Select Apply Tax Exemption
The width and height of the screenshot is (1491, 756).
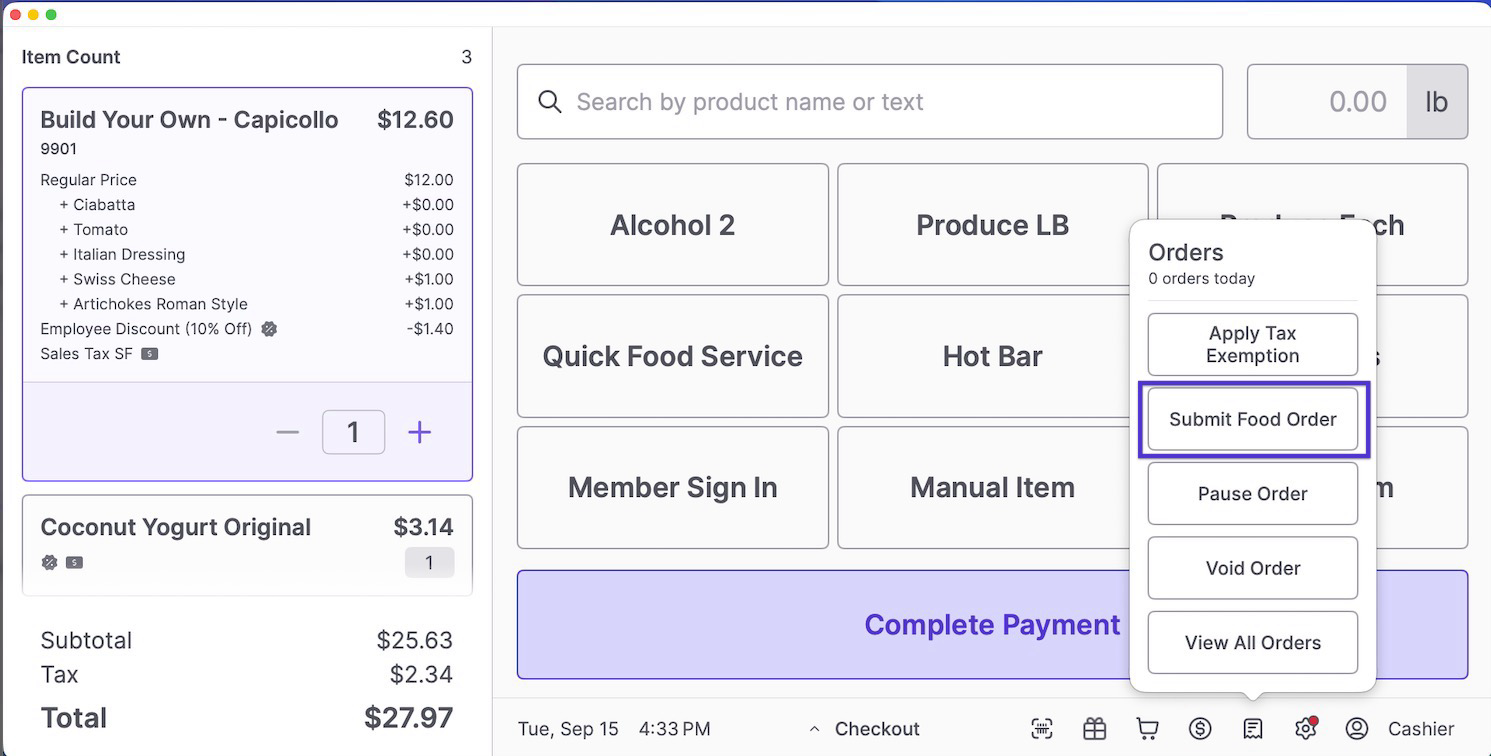point(1252,345)
